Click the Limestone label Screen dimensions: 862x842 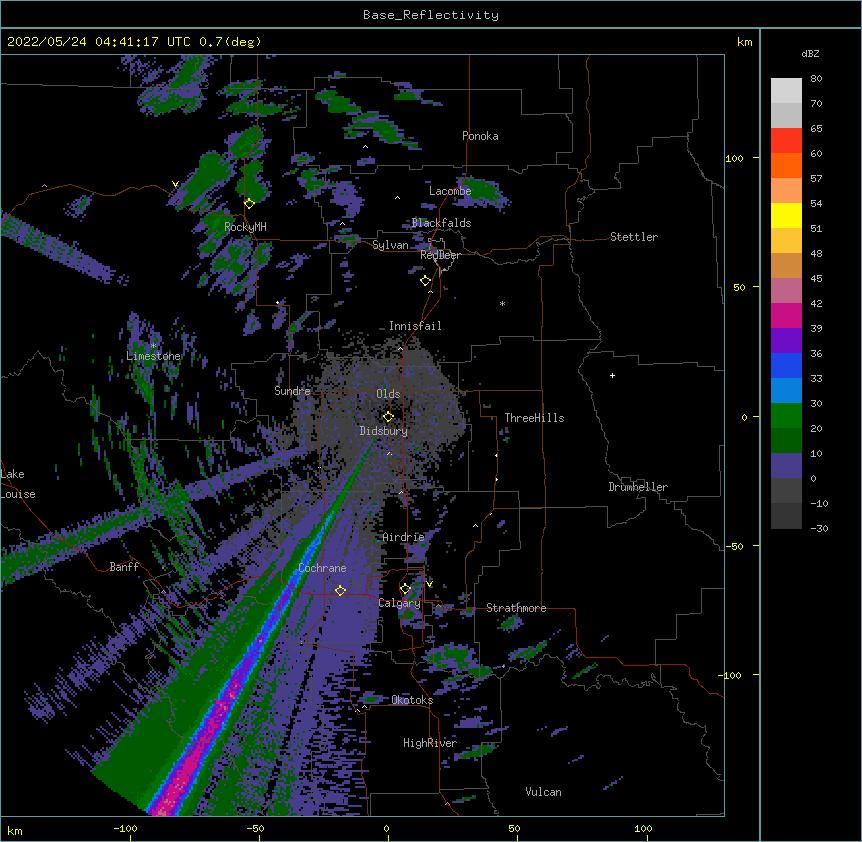point(153,356)
